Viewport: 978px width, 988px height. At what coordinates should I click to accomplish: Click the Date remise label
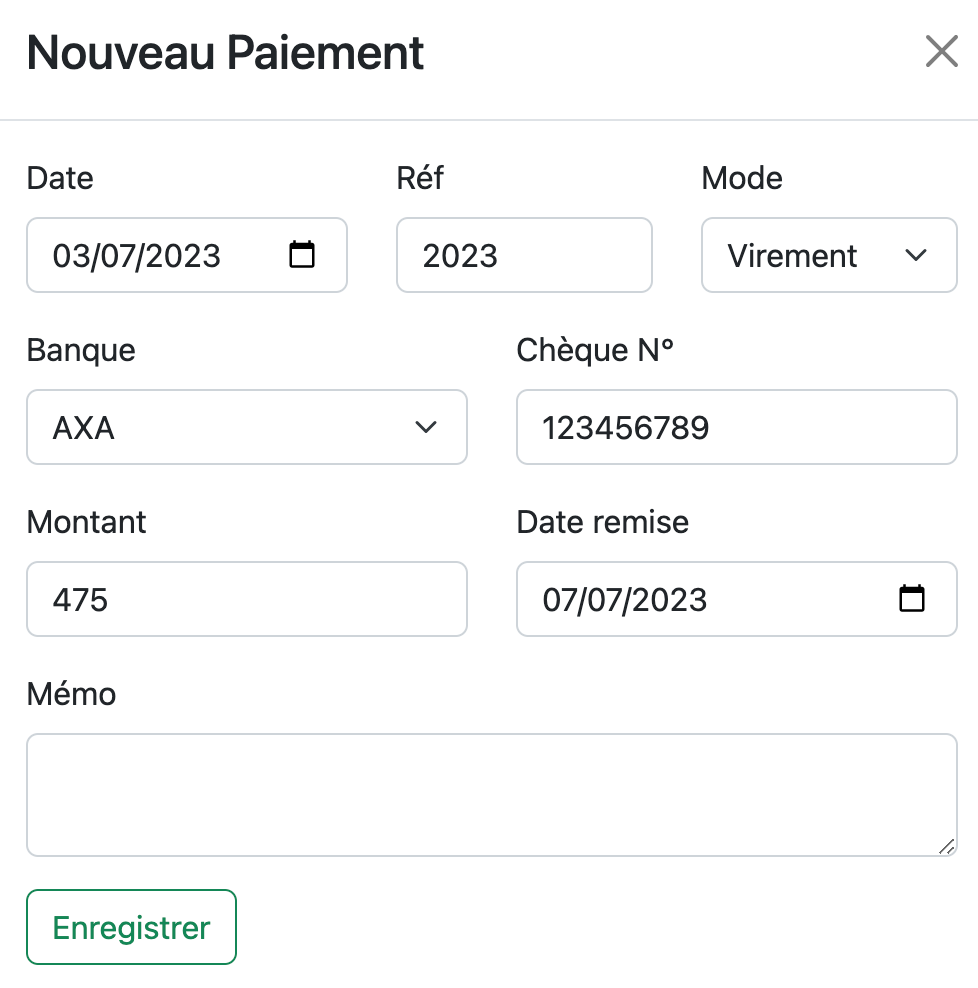coord(602,522)
